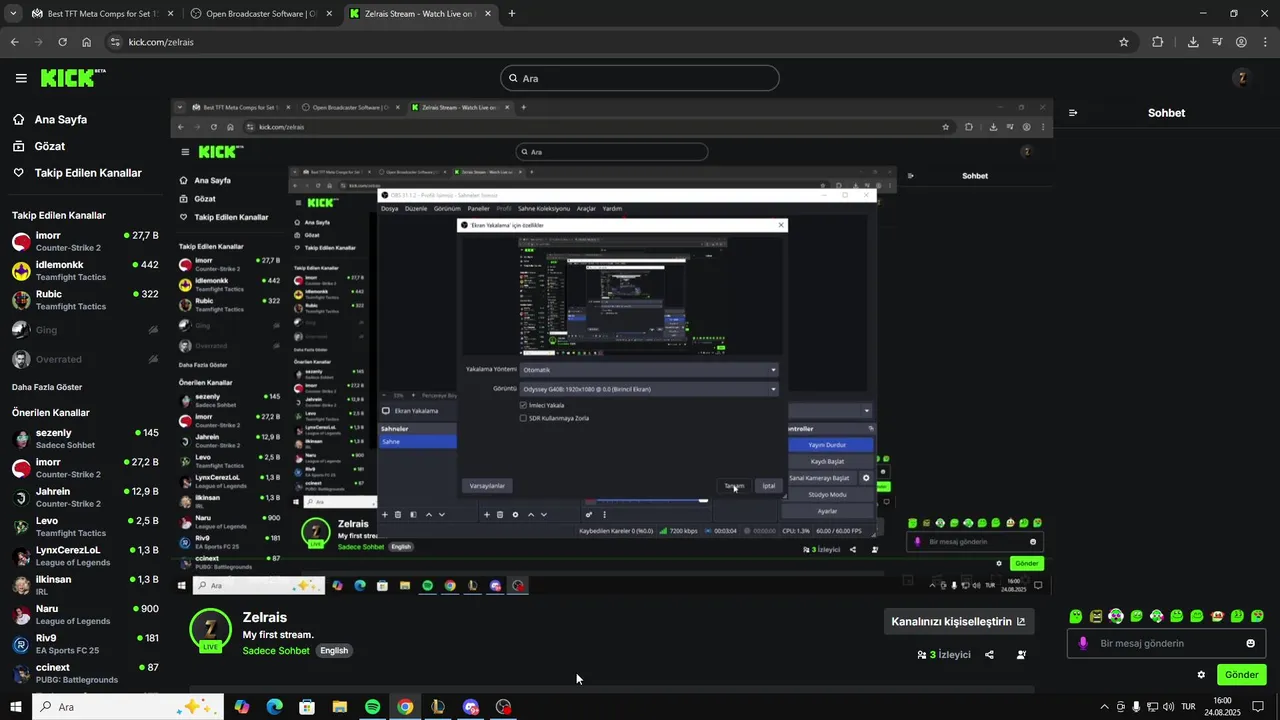The image size is (1280, 720).
Task: Open chat settings gear icon
Action: click(x=1201, y=675)
